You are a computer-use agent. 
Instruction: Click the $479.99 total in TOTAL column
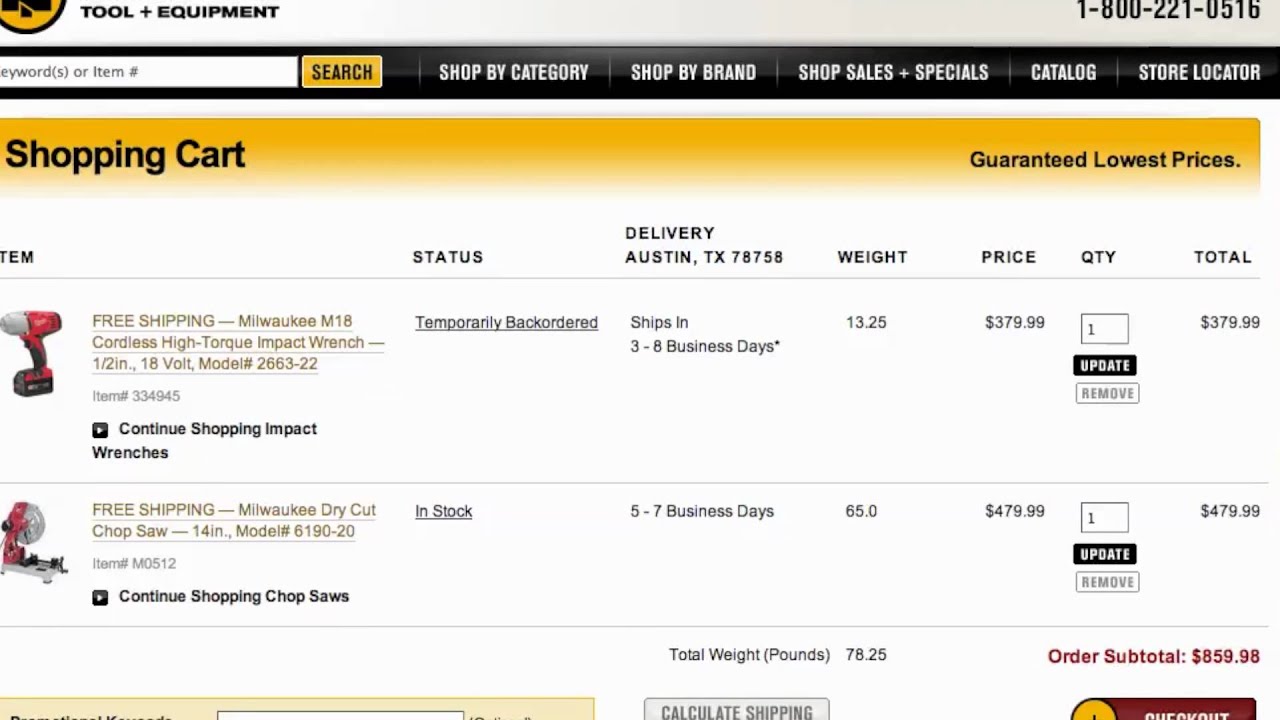tap(1230, 511)
